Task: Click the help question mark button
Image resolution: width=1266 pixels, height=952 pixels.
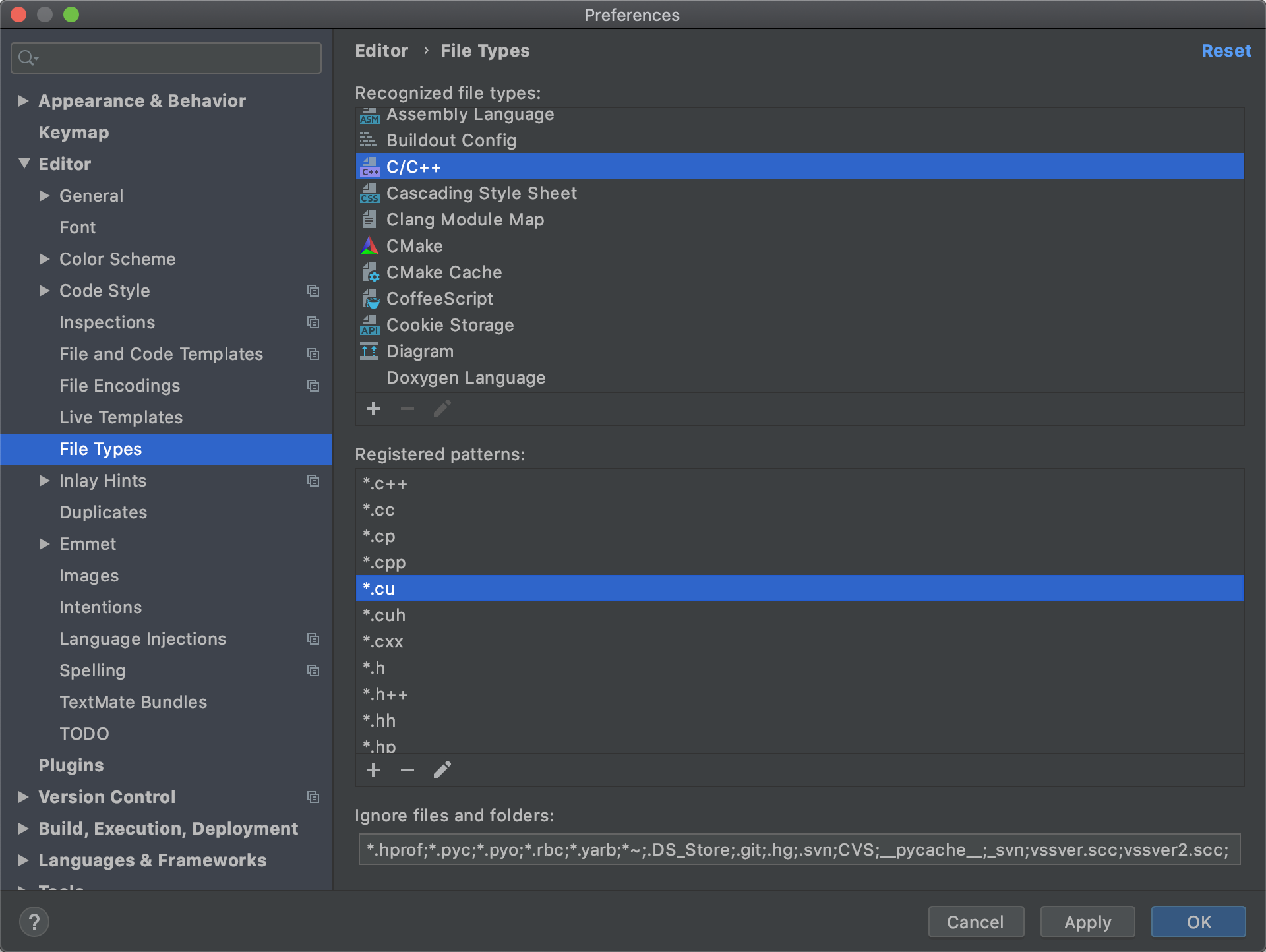Action: [x=34, y=922]
